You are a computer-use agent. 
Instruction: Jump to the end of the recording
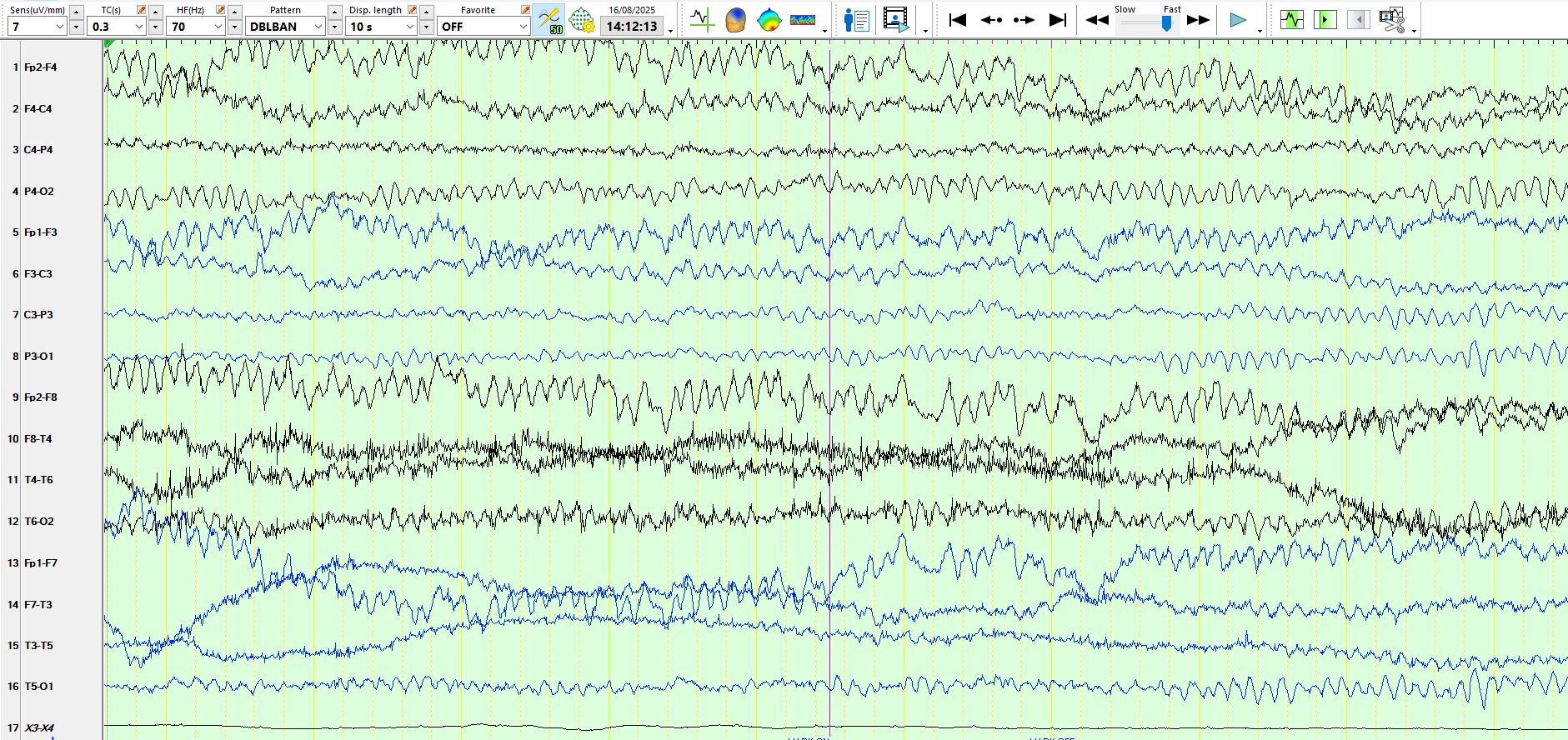pos(1057,20)
